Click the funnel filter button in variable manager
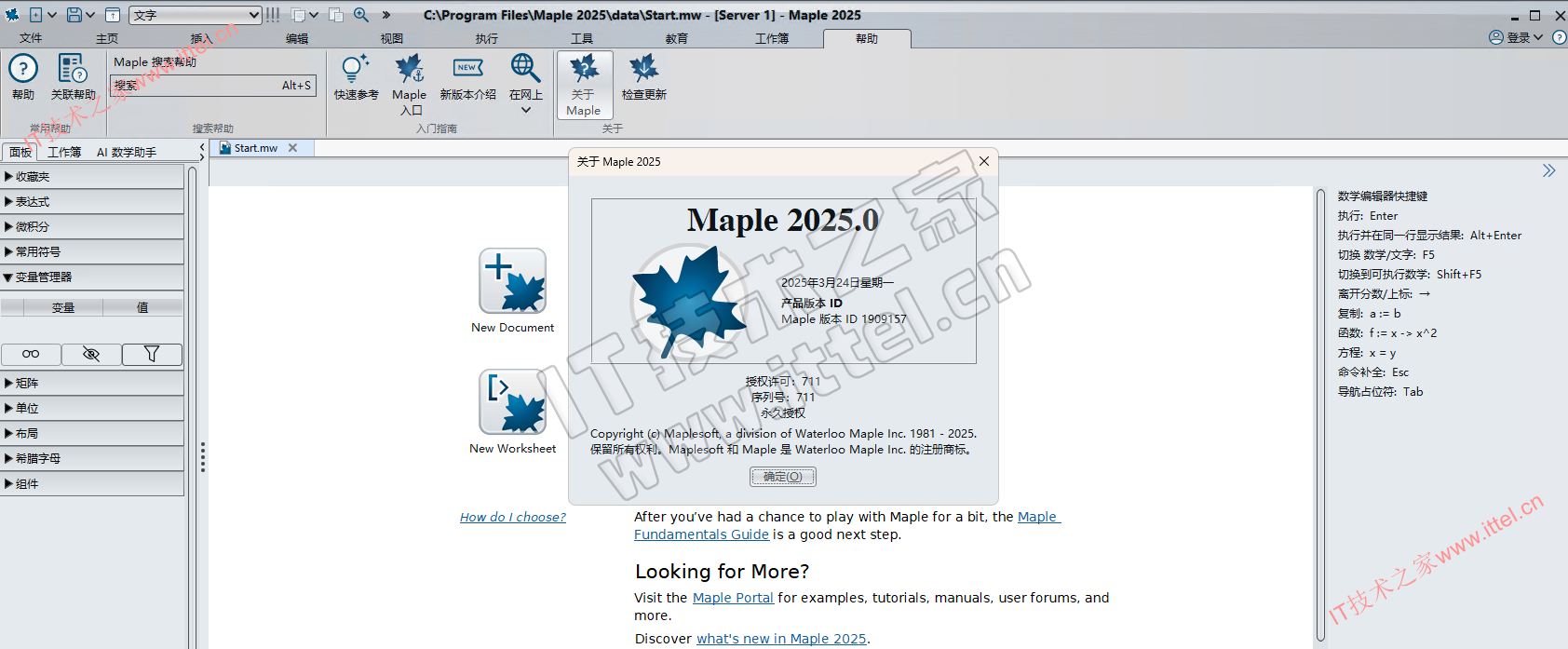 pyautogui.click(x=152, y=354)
